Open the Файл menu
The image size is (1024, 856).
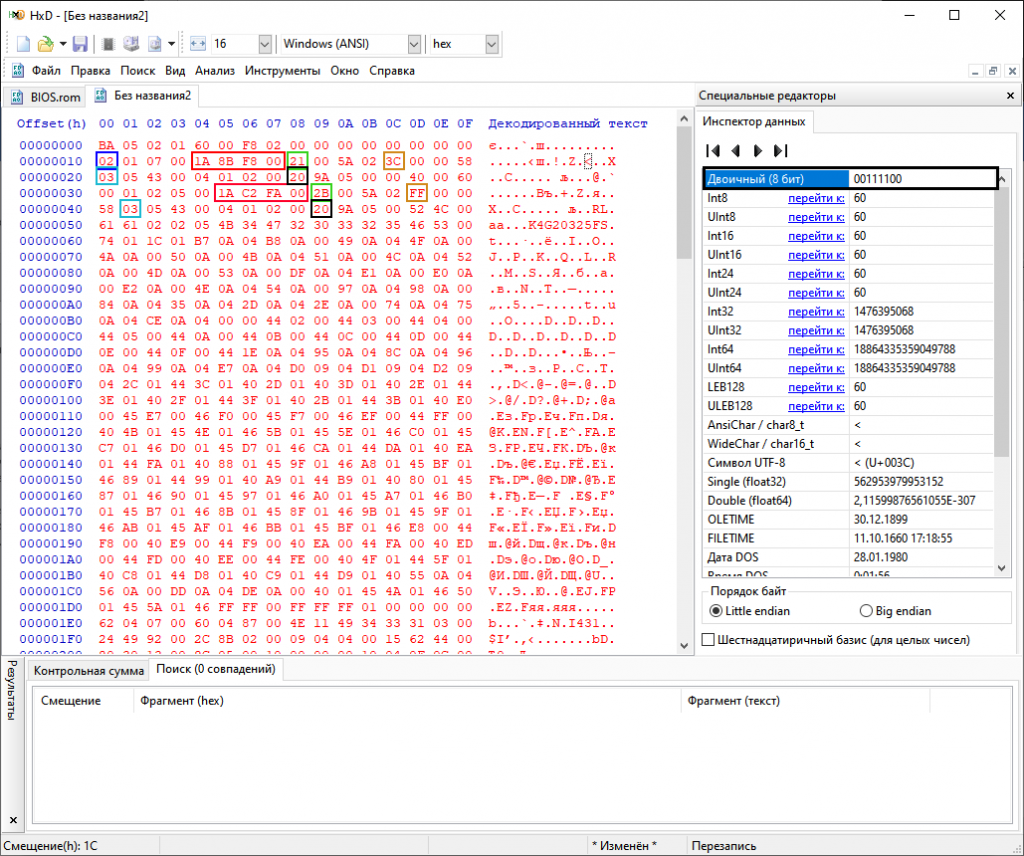pyautogui.click(x=46, y=71)
